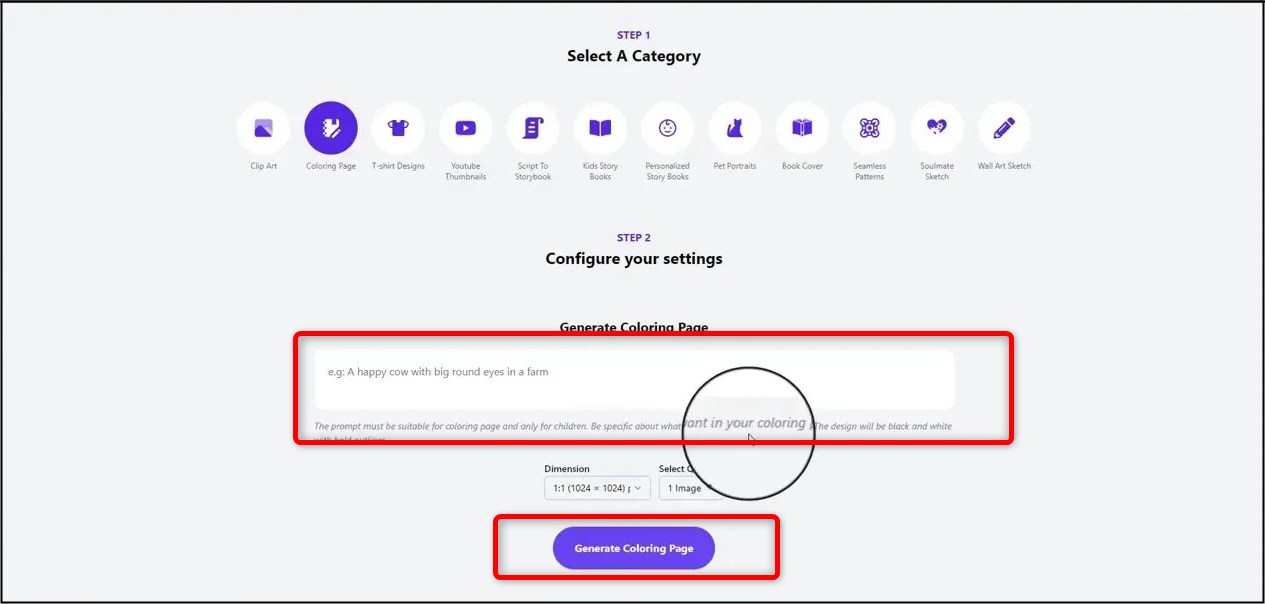Choose the Kids Story Books icon
Image resolution: width=1265 pixels, height=604 pixels.
pos(600,128)
